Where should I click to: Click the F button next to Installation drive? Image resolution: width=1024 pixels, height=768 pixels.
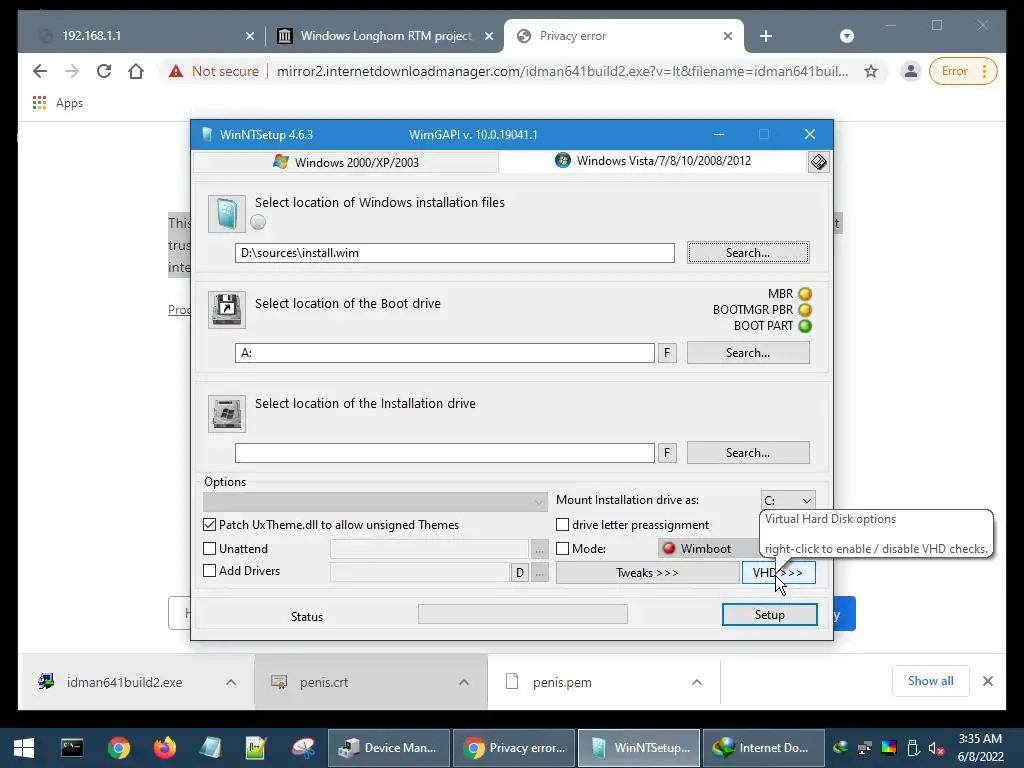point(667,453)
